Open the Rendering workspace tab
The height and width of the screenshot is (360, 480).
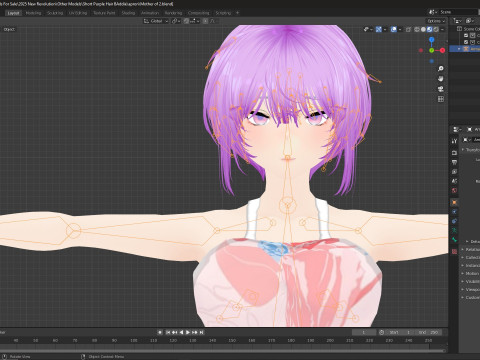173,13
